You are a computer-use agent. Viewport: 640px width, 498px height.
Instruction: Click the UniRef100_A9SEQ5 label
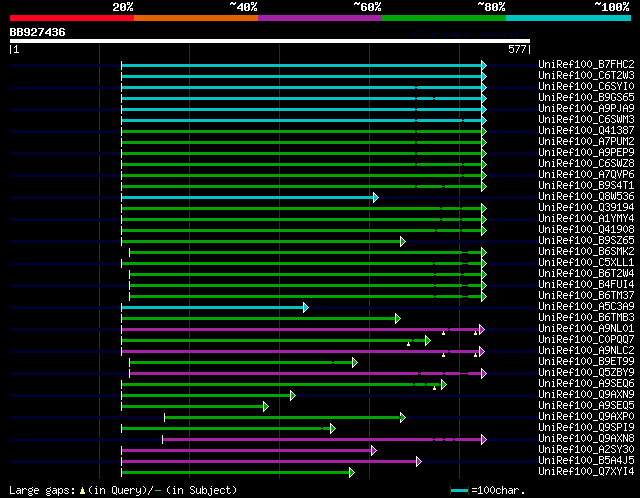click(586, 406)
